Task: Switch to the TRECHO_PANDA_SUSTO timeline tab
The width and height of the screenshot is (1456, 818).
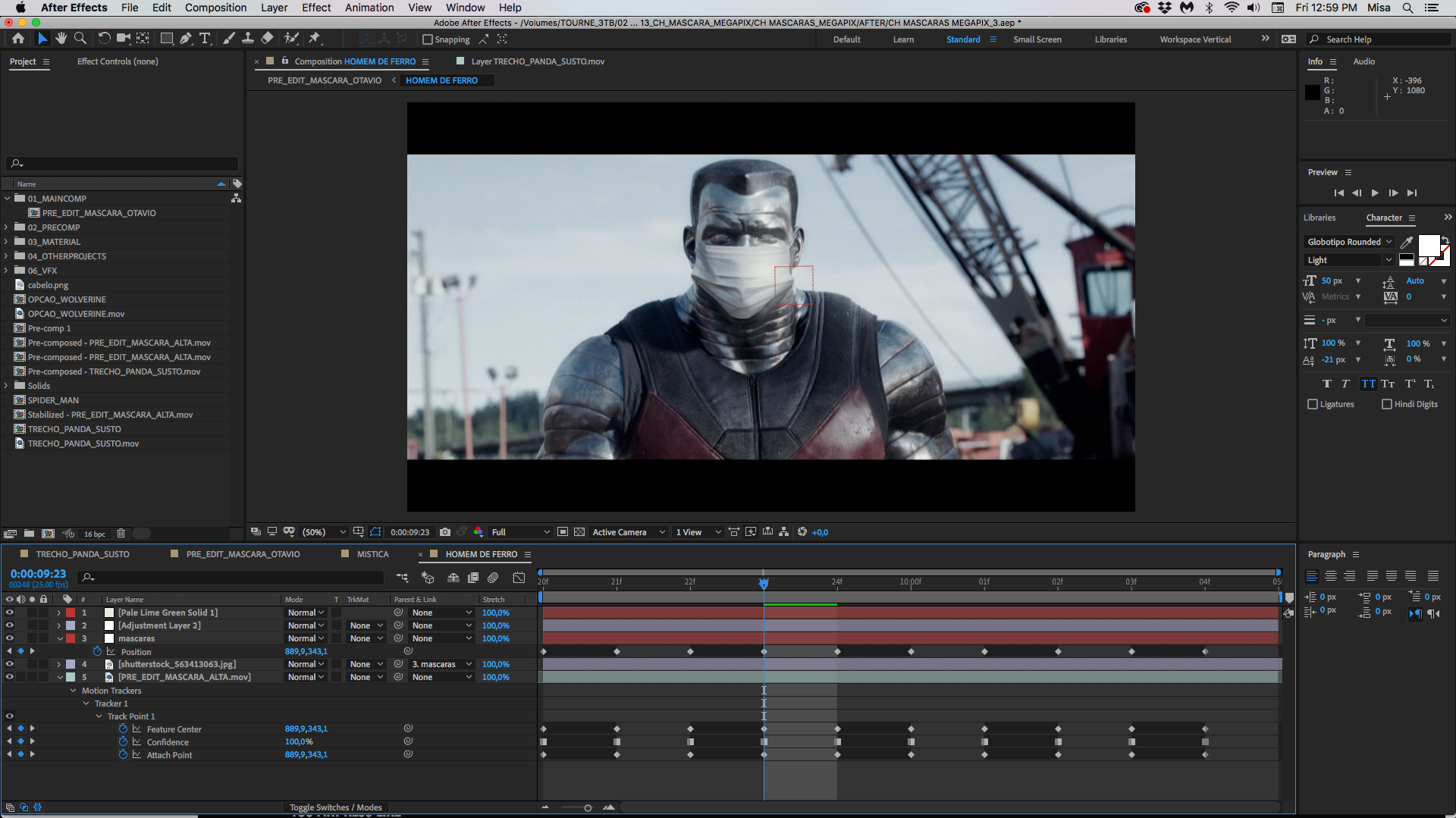Action: tap(83, 554)
